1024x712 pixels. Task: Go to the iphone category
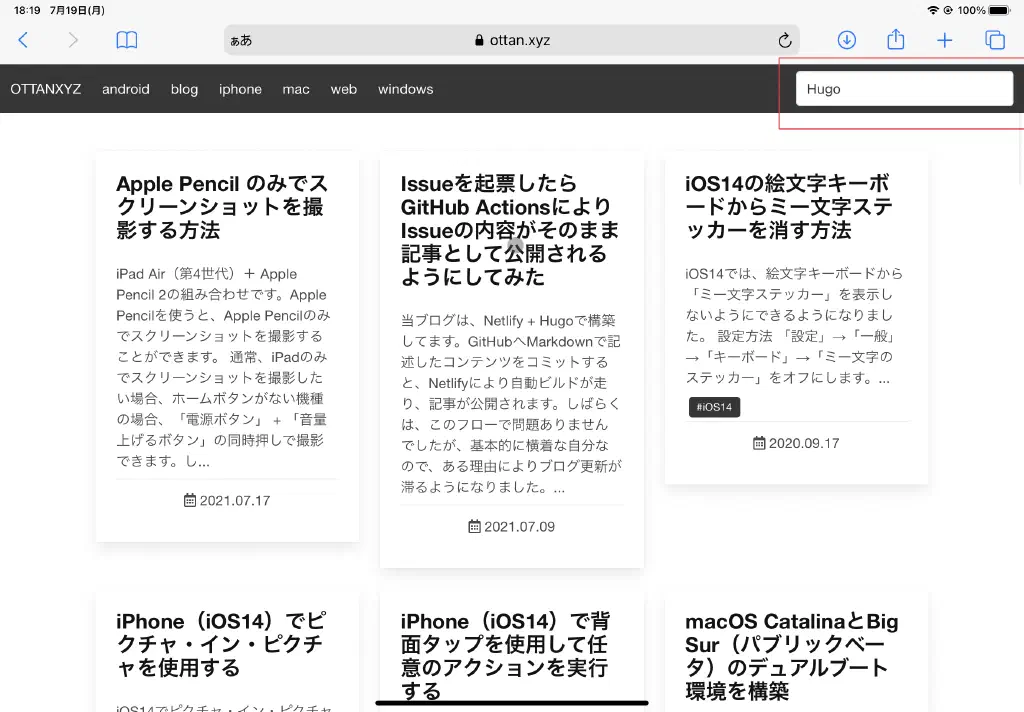(x=240, y=89)
